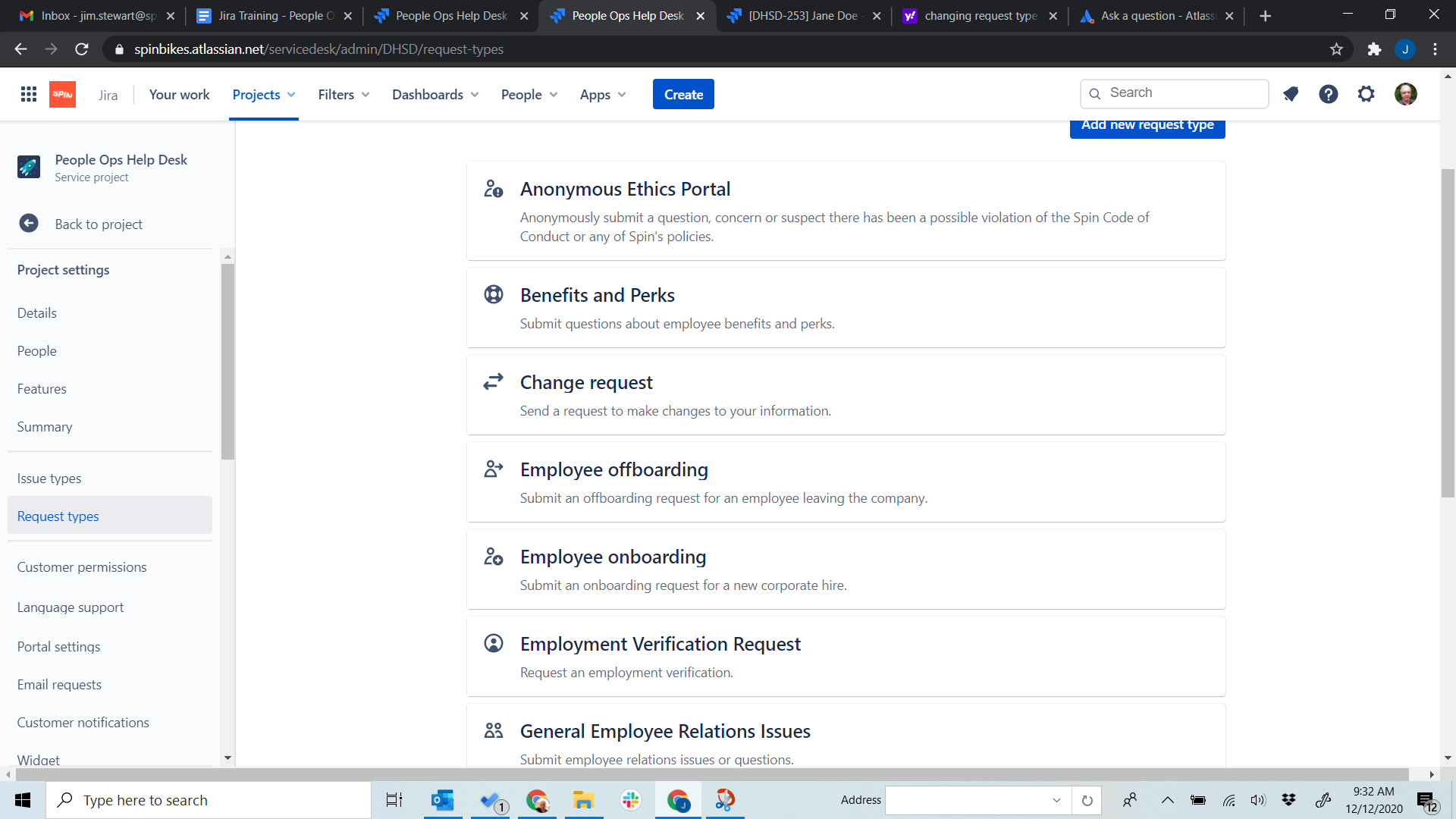Click the notifications tag icon
Viewport: 1456px width, 819px height.
point(1291,93)
